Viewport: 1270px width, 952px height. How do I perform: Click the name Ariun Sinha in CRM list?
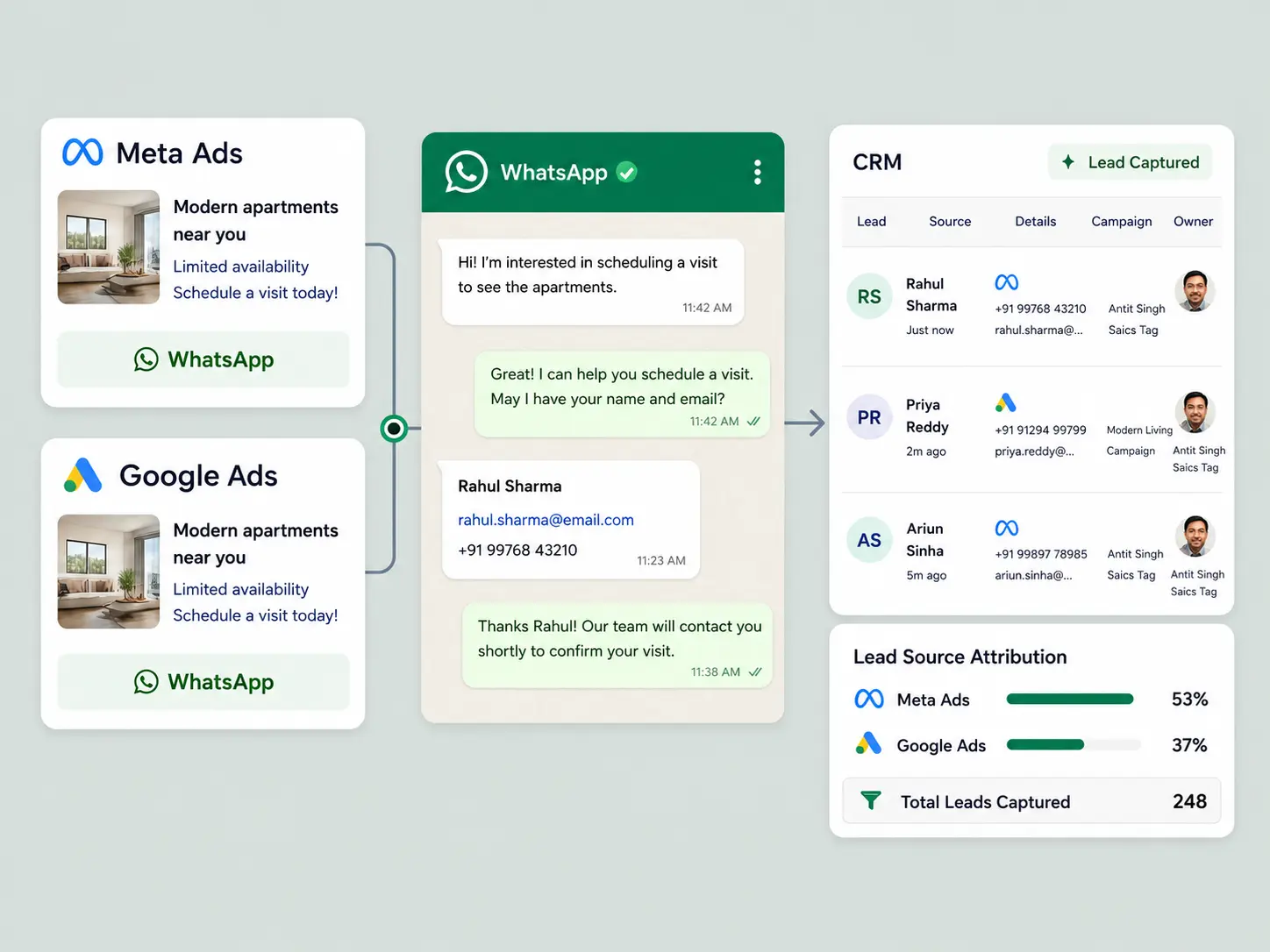pyautogui.click(x=925, y=539)
